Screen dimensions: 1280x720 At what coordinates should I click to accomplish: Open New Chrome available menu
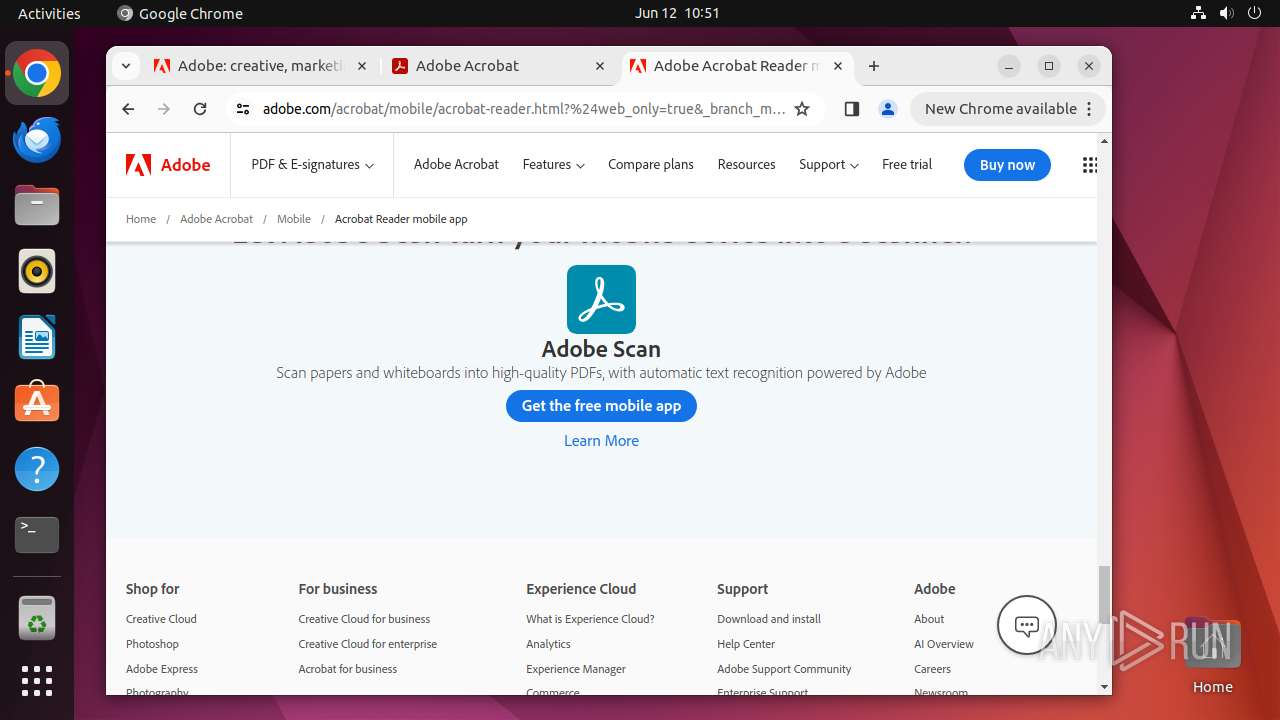(x=1008, y=109)
